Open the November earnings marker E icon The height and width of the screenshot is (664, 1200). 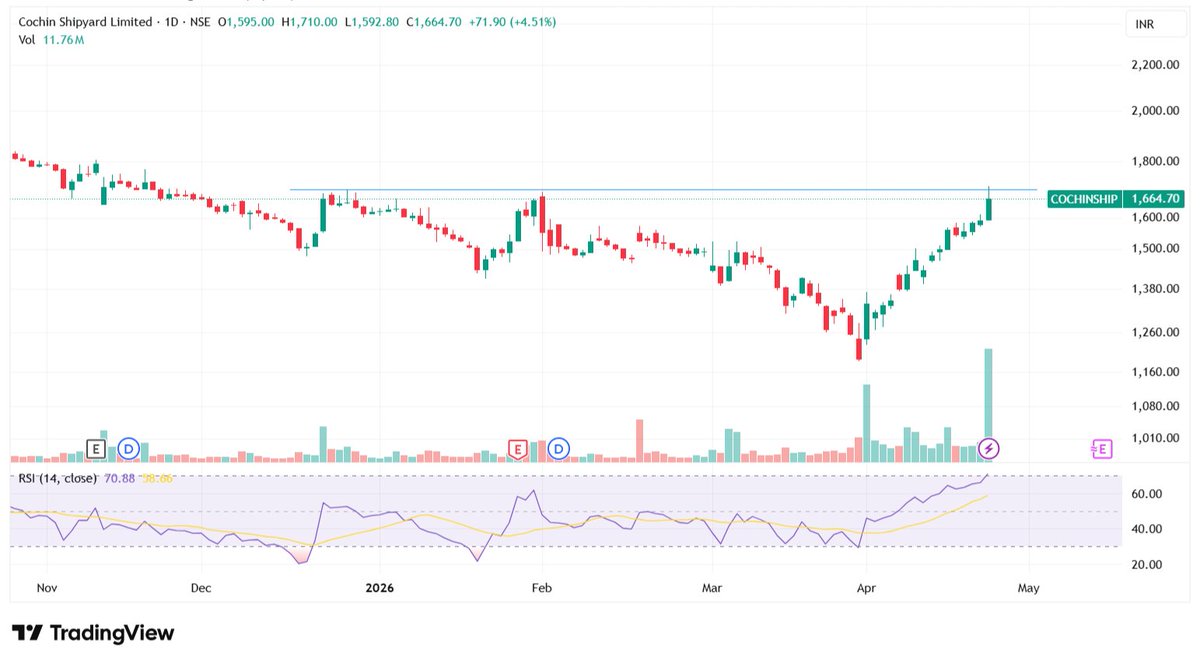(97, 449)
